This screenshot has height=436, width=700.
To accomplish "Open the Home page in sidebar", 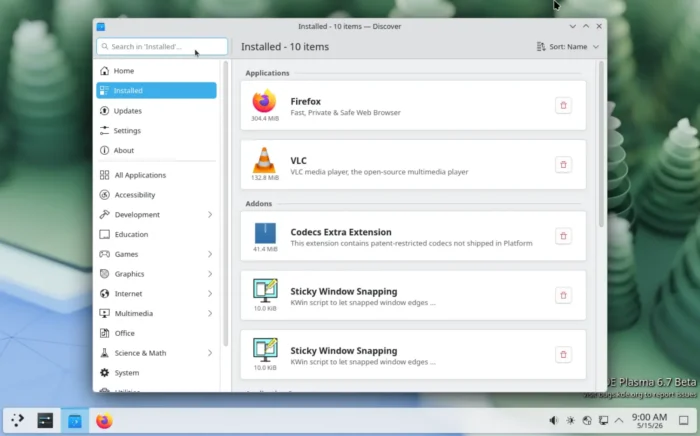I will [x=156, y=71].
